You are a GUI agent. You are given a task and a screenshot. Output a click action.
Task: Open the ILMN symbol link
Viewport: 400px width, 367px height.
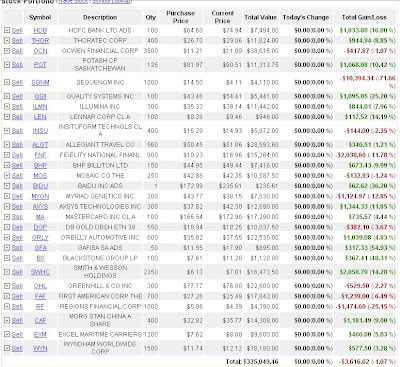(40, 107)
